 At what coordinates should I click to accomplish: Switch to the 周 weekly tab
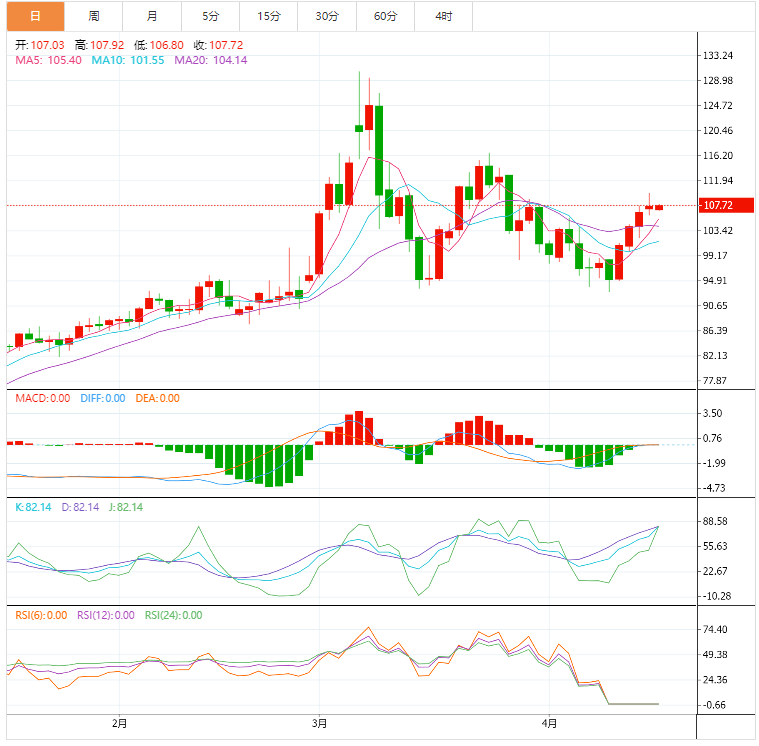(x=93, y=16)
